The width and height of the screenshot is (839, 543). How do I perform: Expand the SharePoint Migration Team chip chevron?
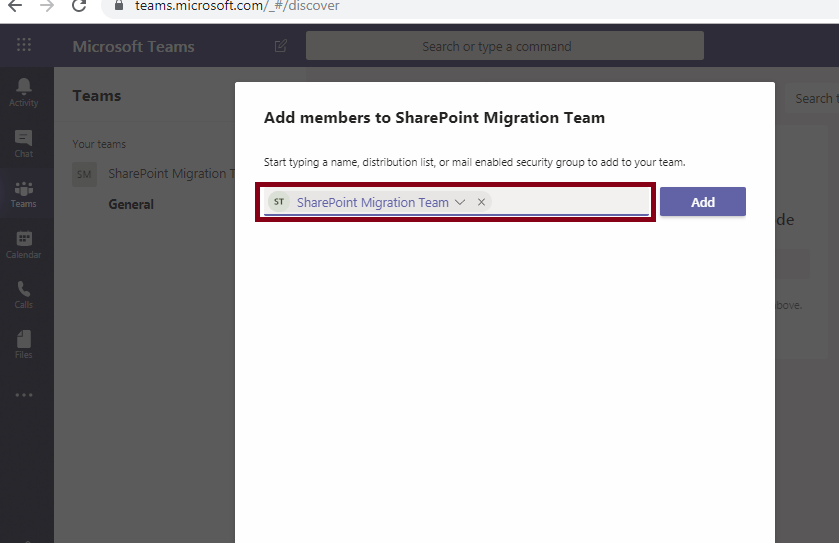460,202
